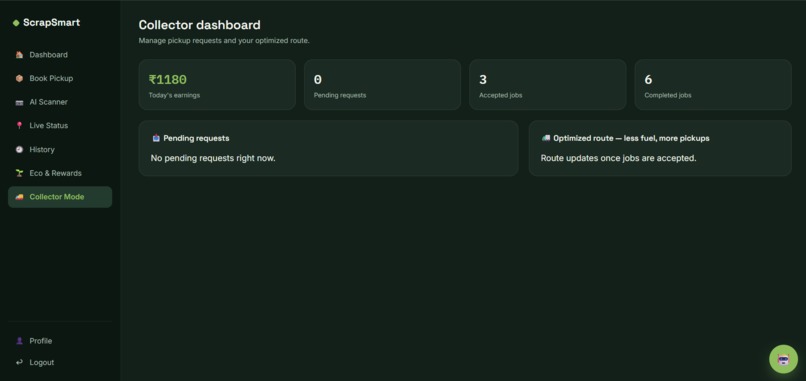Click the Accepted jobs label

(501, 95)
